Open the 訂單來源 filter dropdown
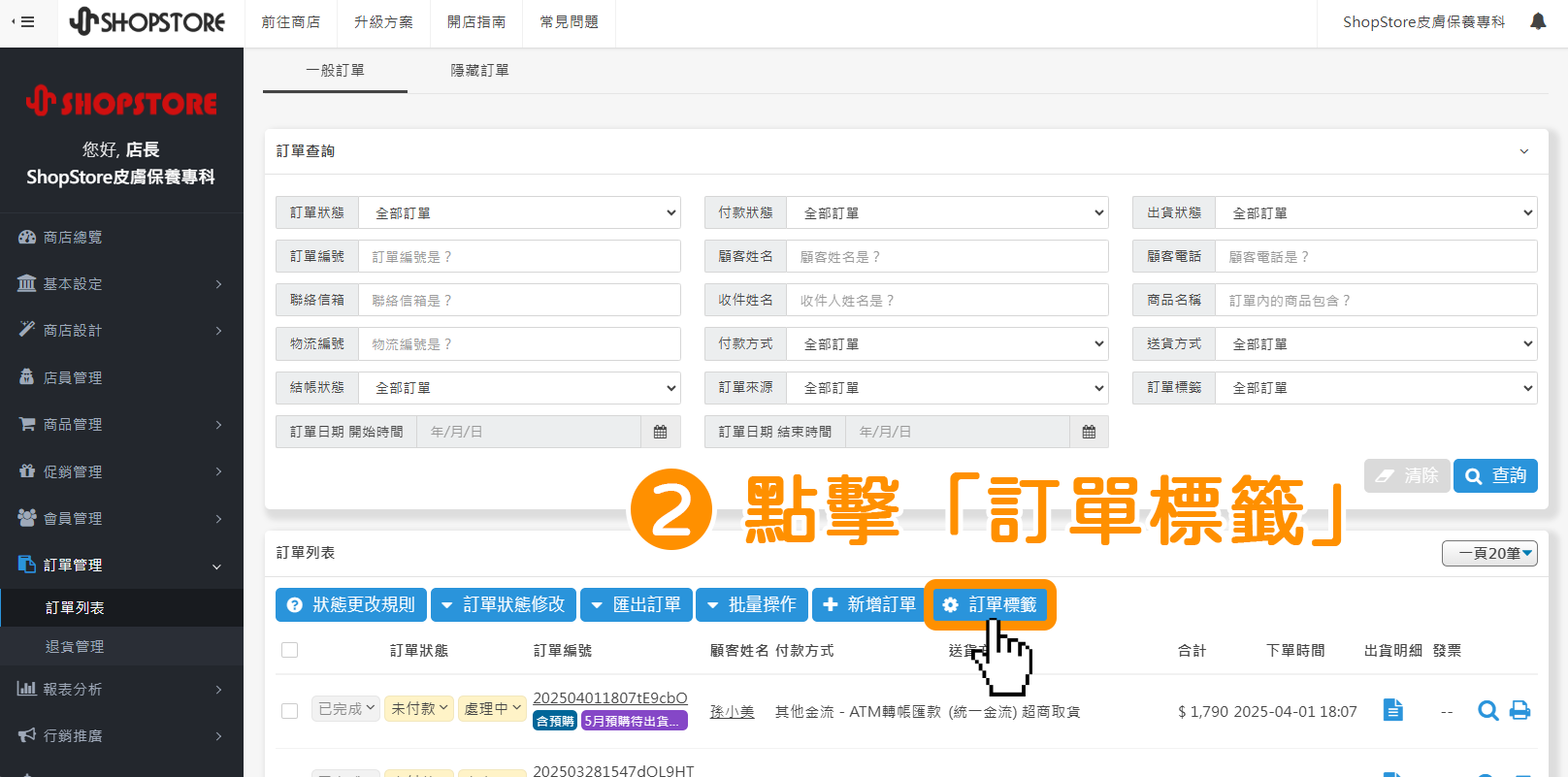This screenshot has width=1568, height=777. click(x=947, y=387)
